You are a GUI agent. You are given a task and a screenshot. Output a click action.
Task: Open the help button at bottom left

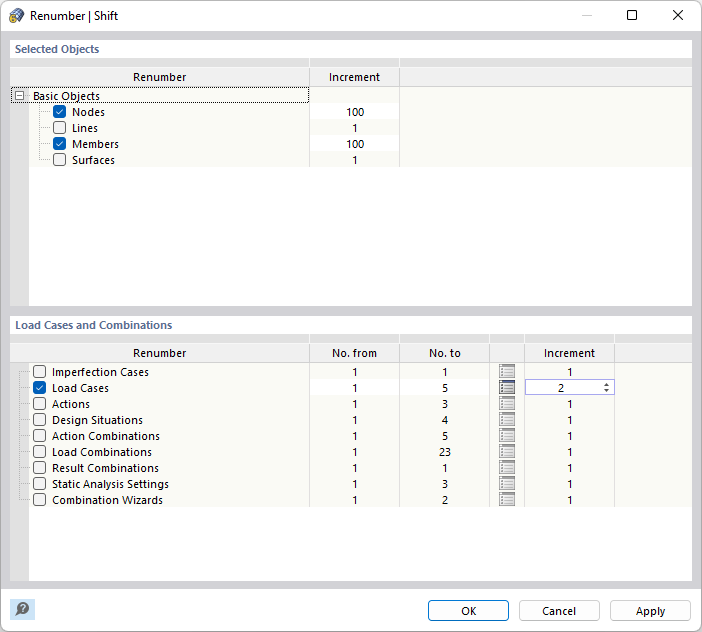pos(22,609)
